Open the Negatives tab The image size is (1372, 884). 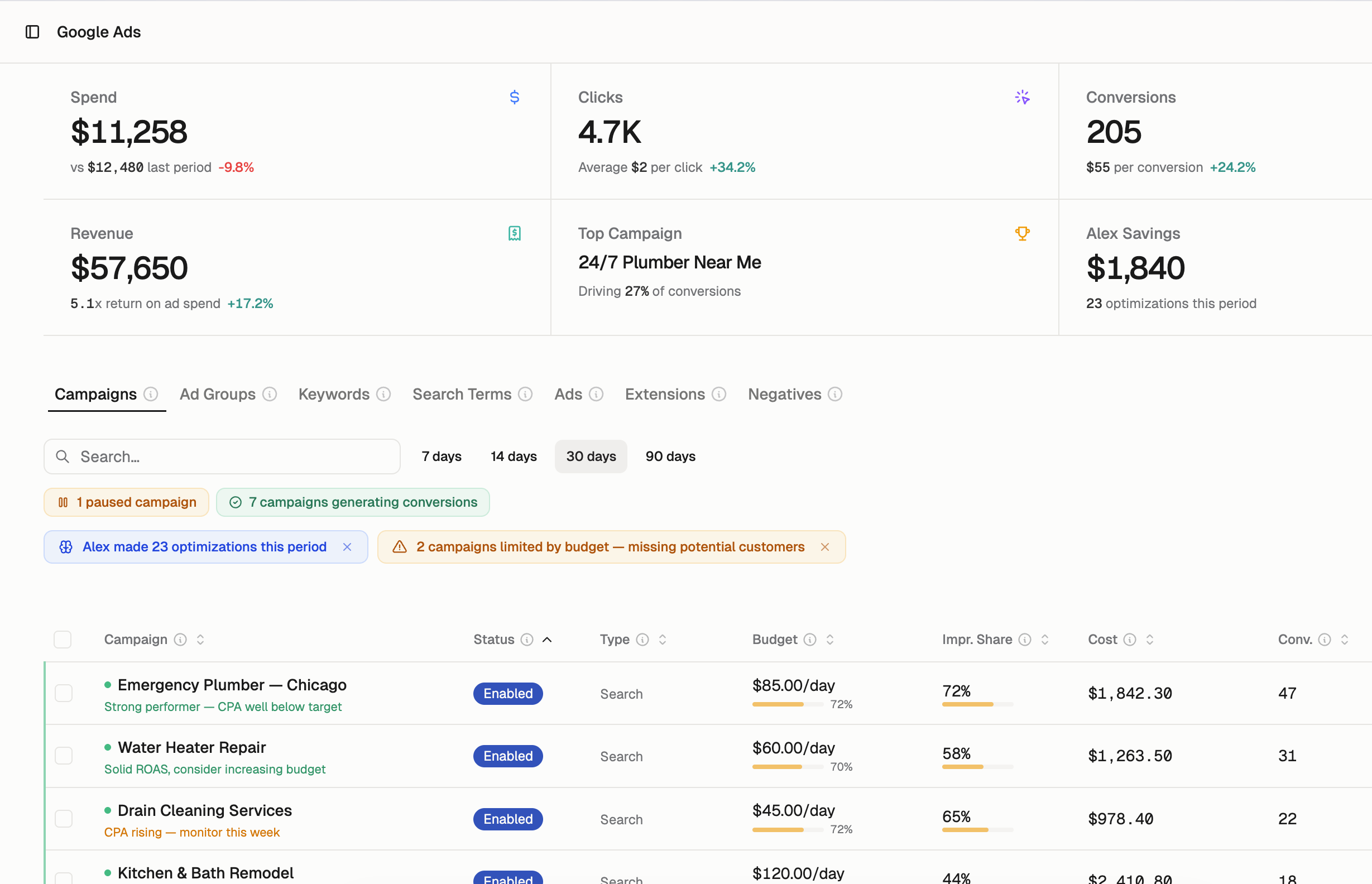785,394
